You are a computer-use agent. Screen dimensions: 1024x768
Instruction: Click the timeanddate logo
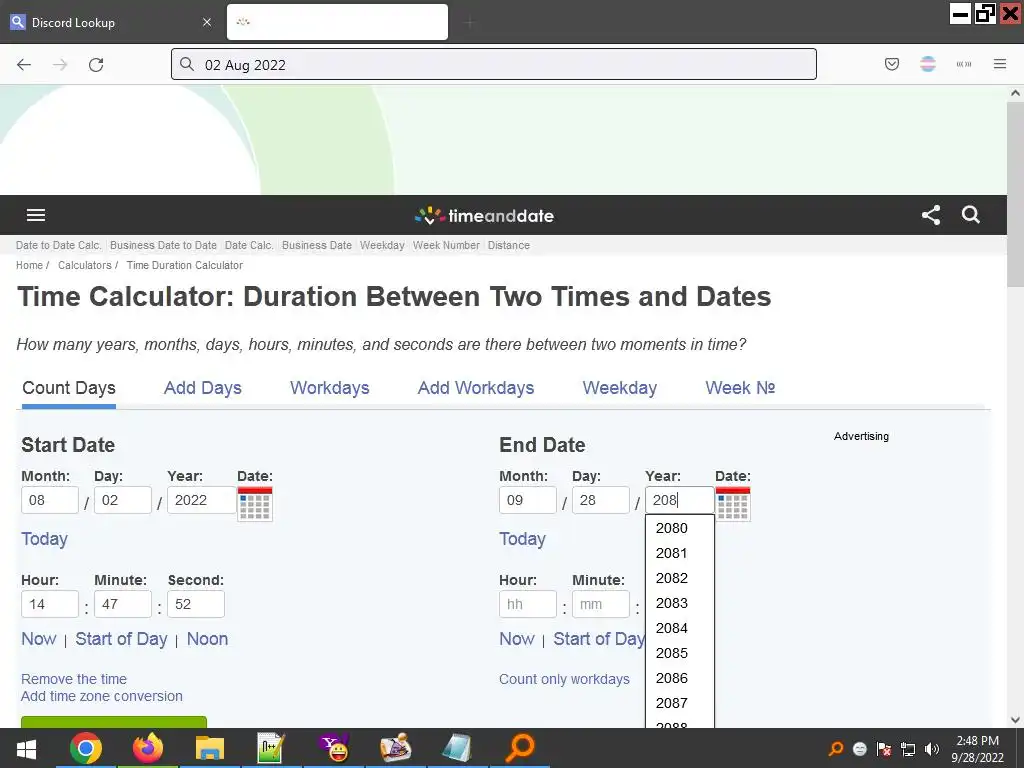(484, 216)
